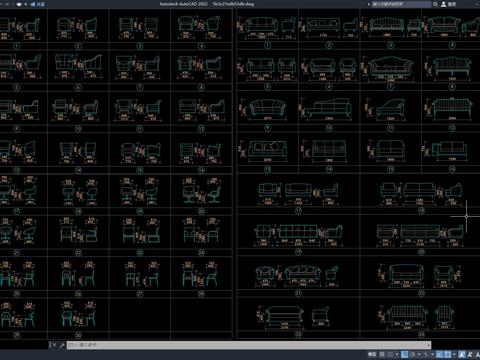Click inside the command line input
This screenshot has height=360, width=480.
pos(248,345)
